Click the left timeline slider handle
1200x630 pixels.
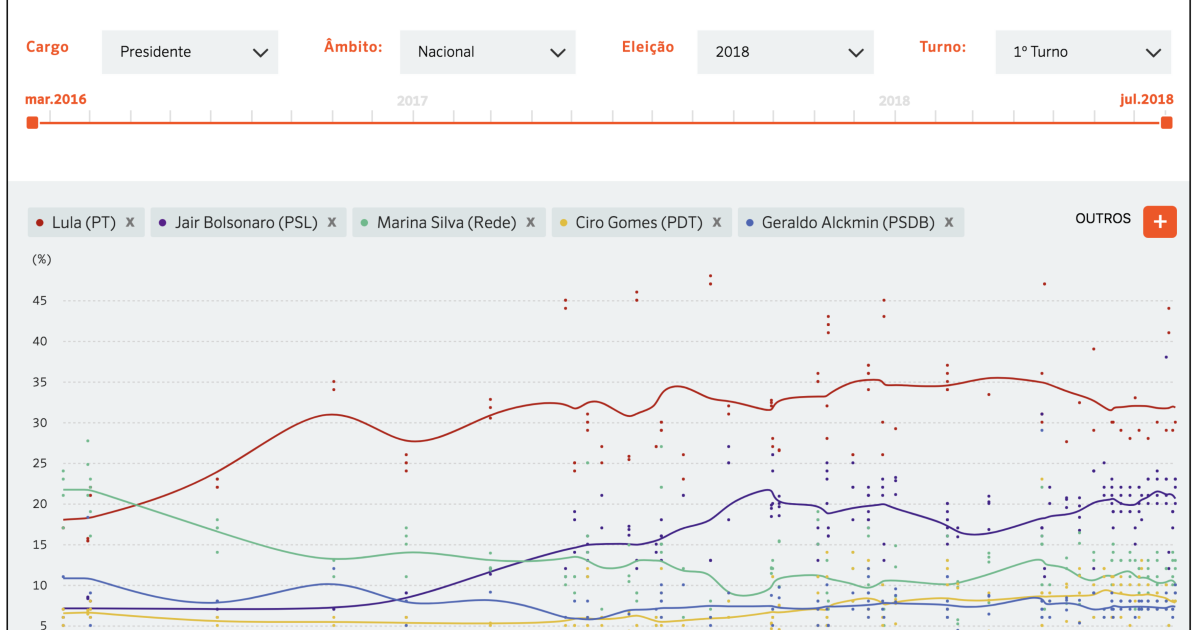pyautogui.click(x=32, y=122)
